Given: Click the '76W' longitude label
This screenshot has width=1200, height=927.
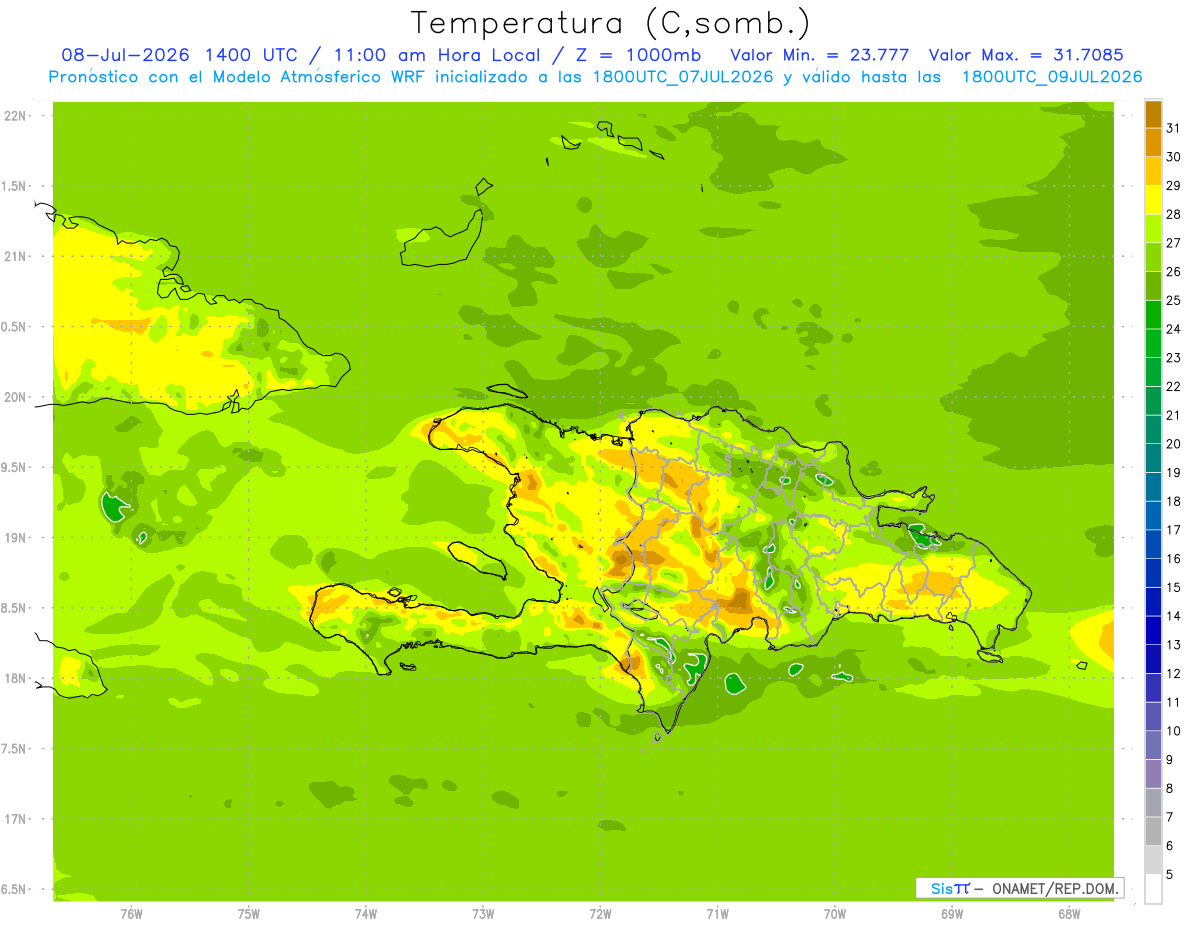Looking at the screenshot, I should [131, 914].
